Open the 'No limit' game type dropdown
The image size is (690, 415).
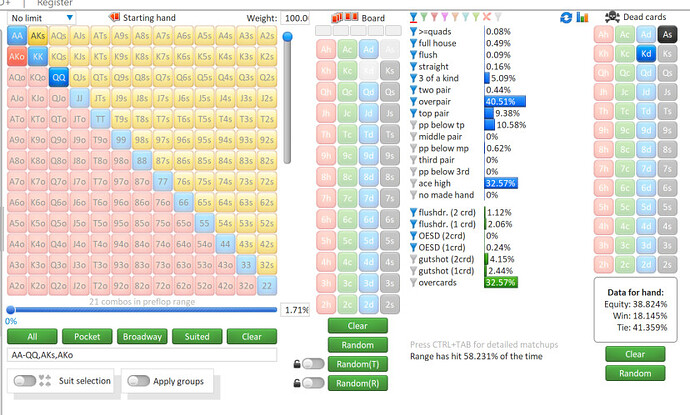tap(40, 18)
